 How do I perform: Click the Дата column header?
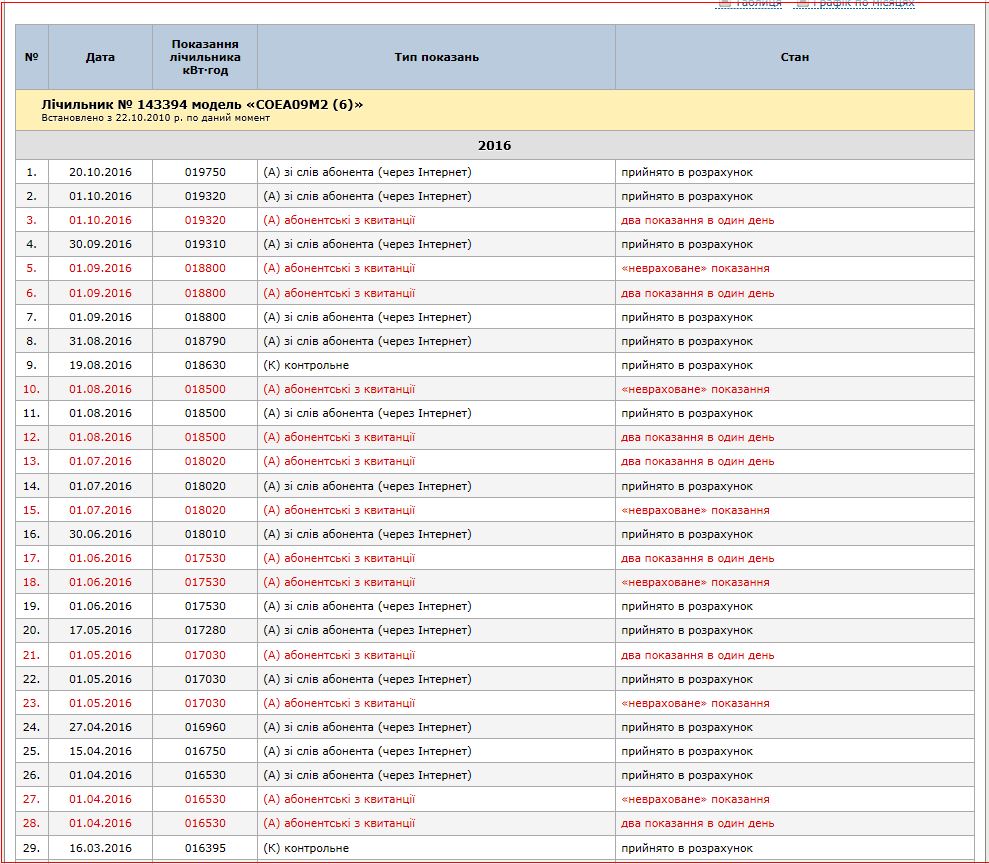pyautogui.click(x=100, y=57)
